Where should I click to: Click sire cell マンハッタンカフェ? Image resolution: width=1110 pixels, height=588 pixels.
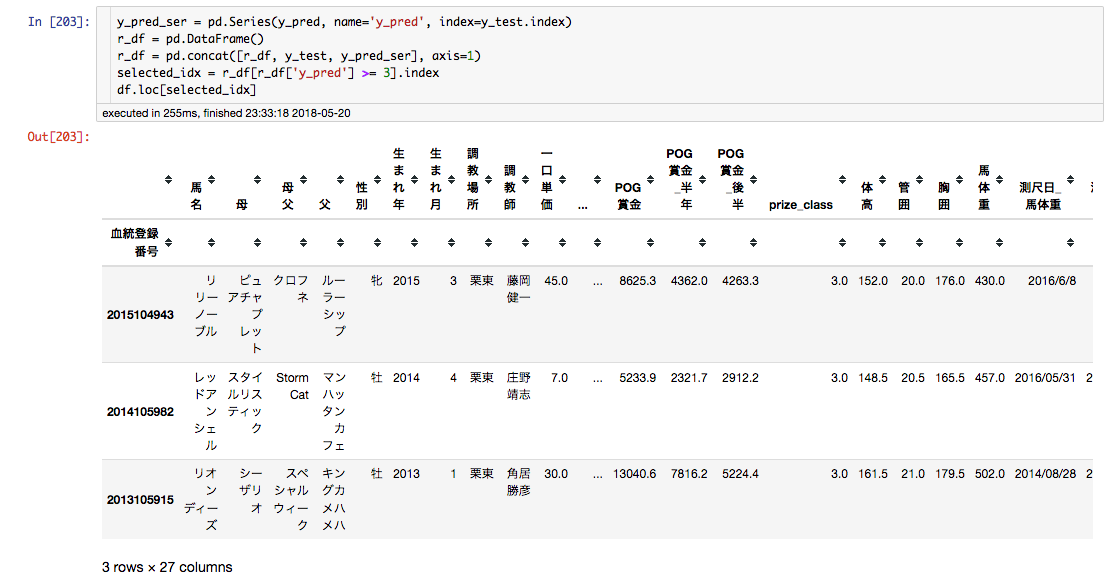click(334, 411)
